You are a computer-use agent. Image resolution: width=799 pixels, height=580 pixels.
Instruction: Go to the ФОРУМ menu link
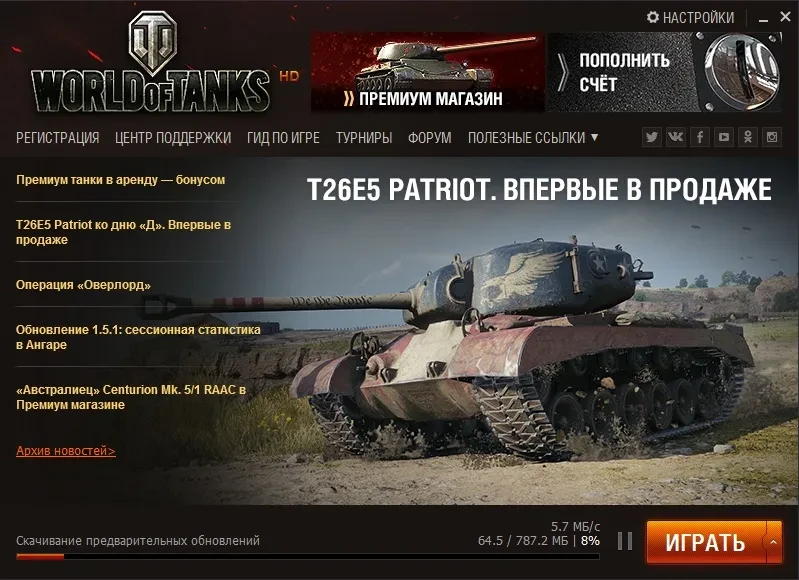430,138
